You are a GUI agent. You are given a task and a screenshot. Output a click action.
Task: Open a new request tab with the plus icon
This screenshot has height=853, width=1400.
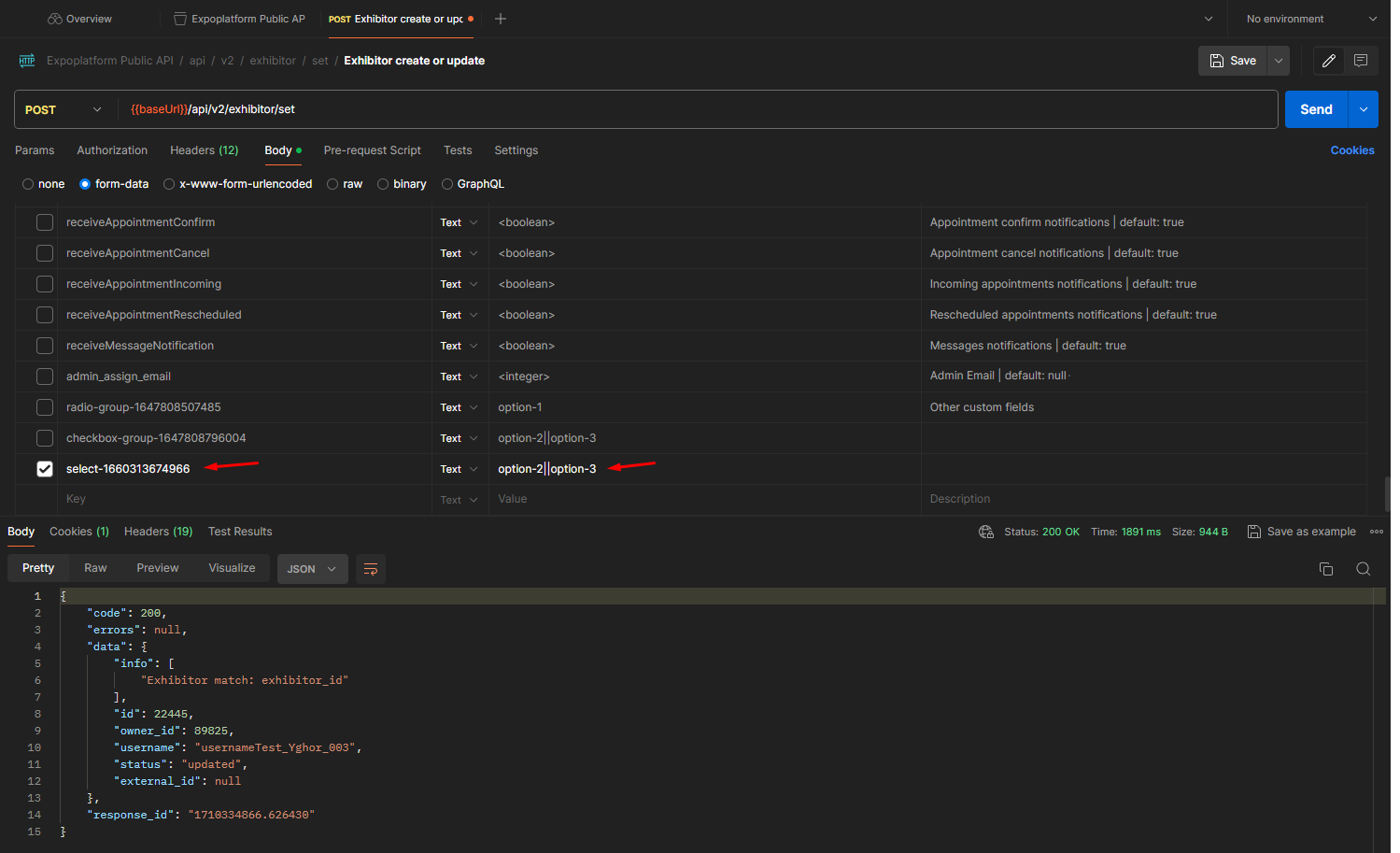tap(500, 19)
